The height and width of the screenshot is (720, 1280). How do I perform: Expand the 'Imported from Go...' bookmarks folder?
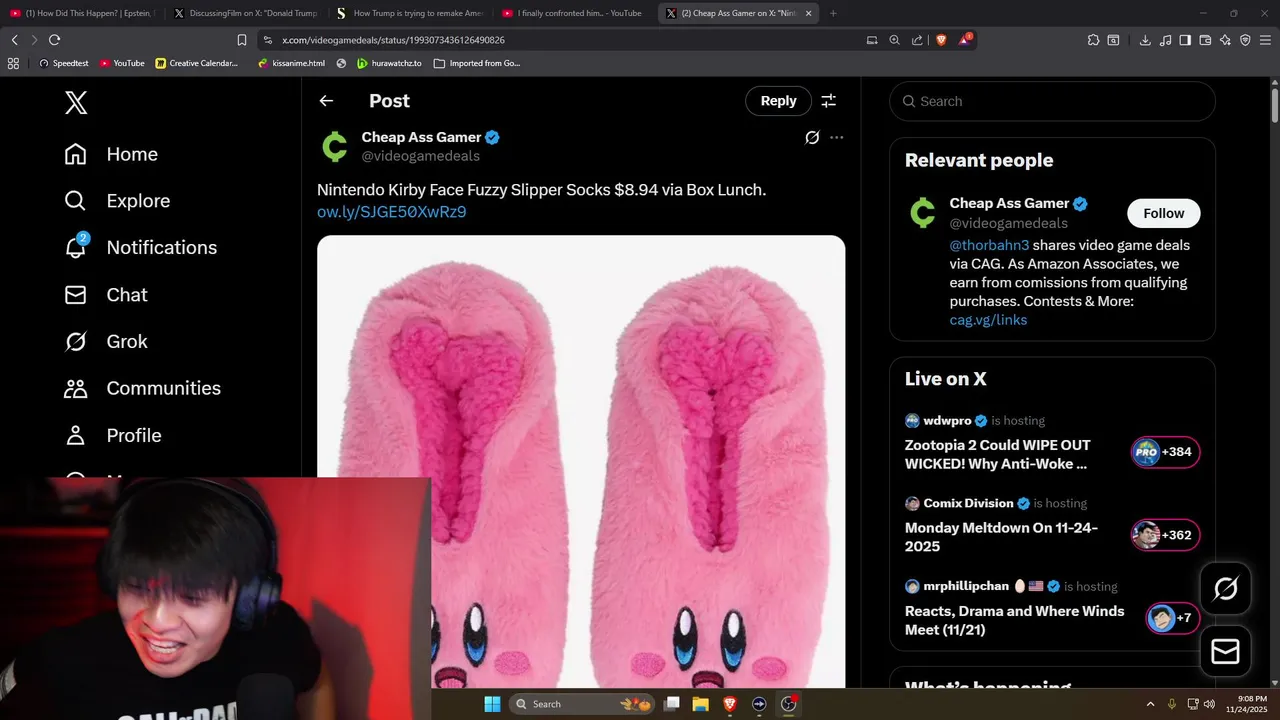pos(477,63)
